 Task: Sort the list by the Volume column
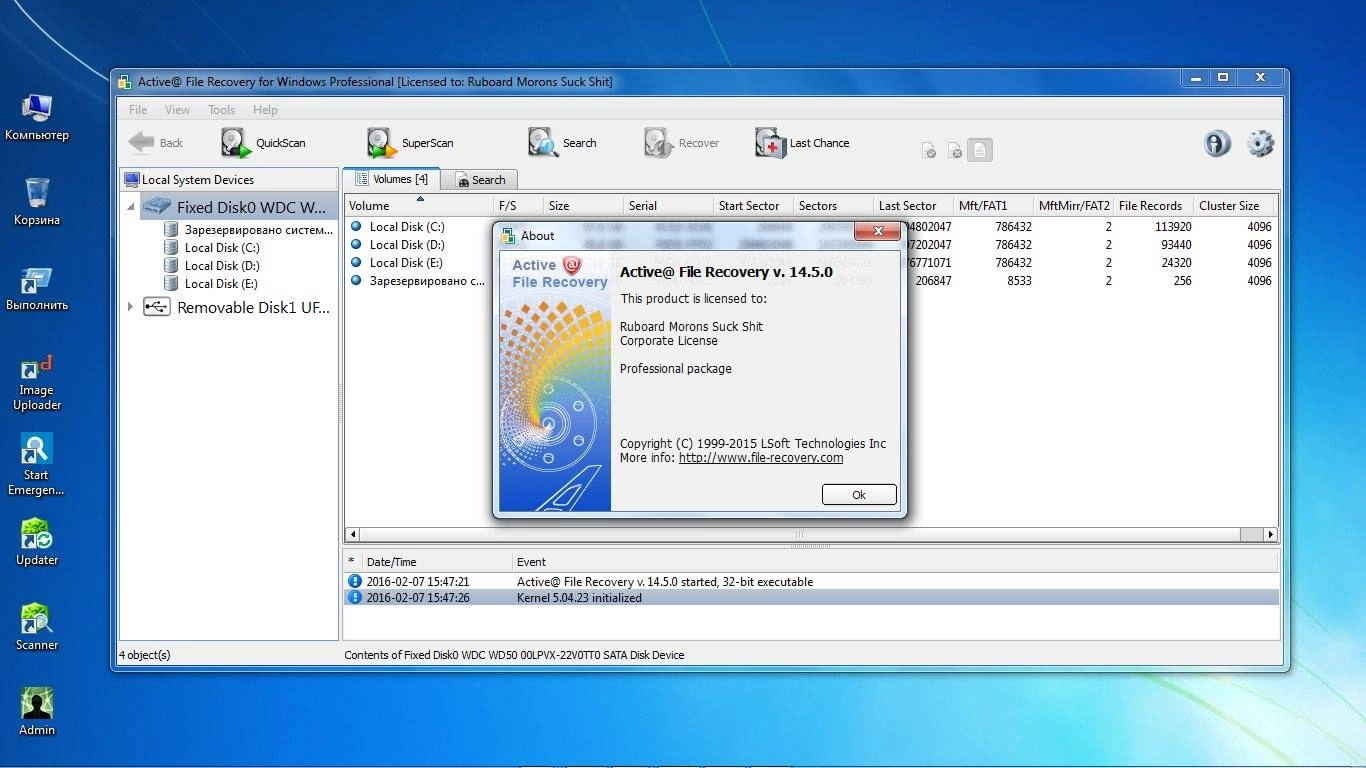pos(419,206)
